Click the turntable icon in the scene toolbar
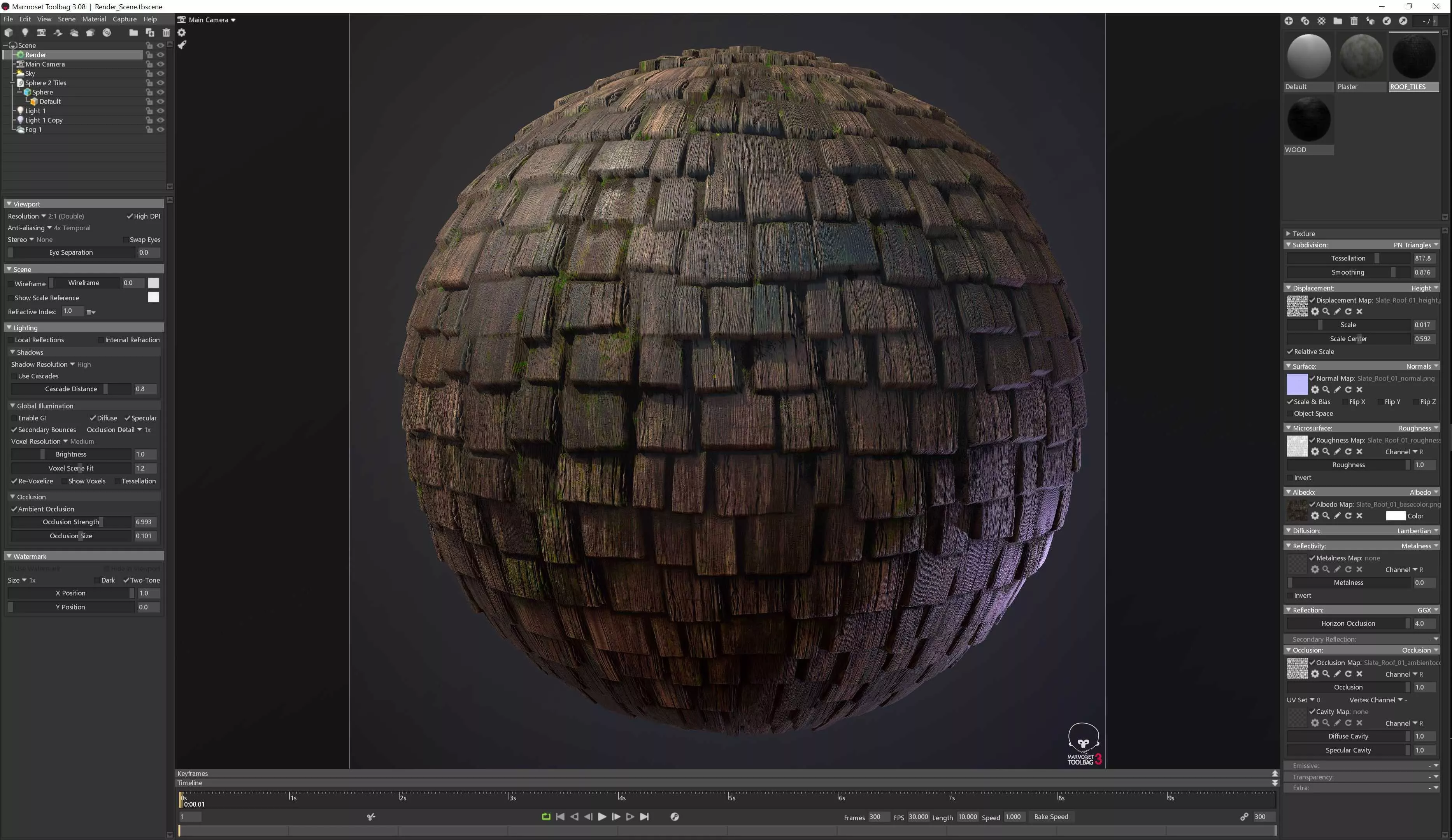Viewport: 1452px width, 840px height. (x=107, y=33)
